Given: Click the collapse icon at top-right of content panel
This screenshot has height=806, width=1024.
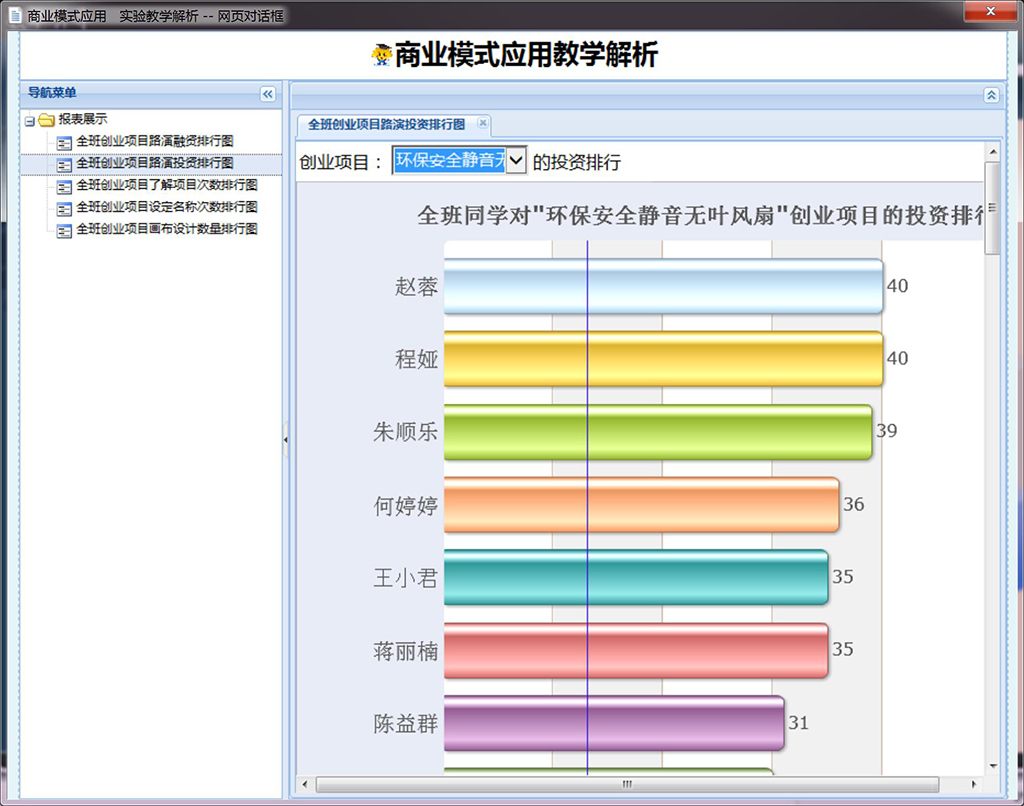Looking at the screenshot, I should click(x=991, y=95).
